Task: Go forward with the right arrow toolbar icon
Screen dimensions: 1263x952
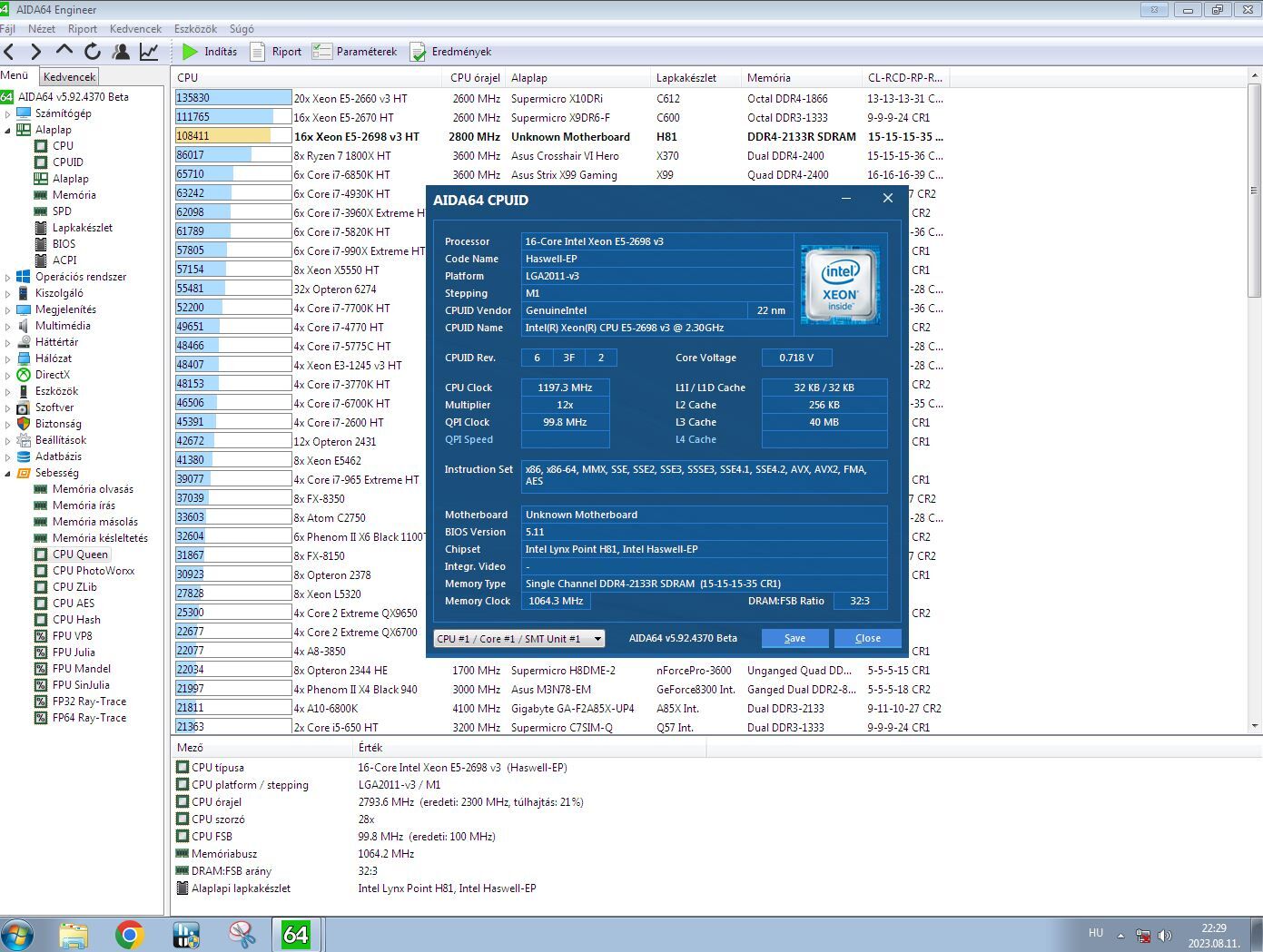Action: click(36, 52)
